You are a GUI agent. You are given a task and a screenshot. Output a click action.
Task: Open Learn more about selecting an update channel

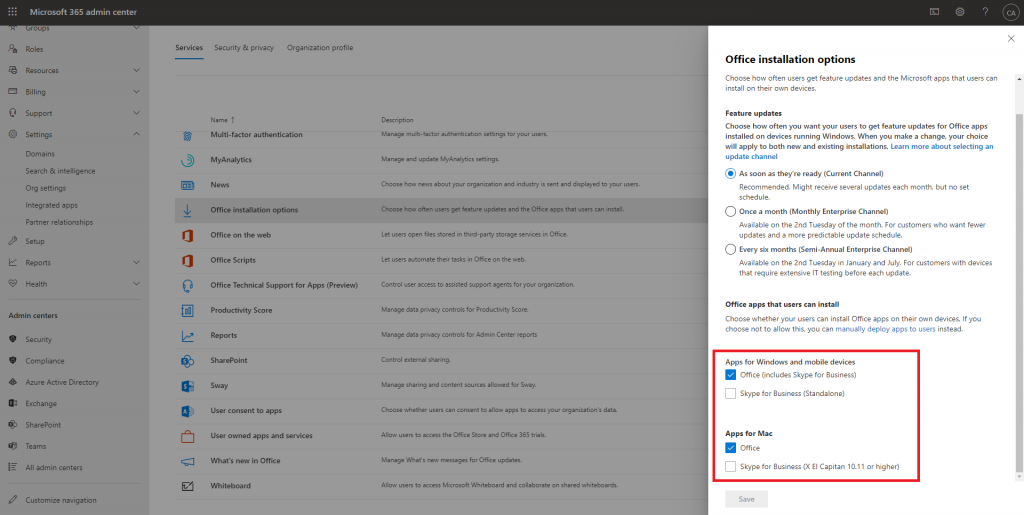[x=859, y=151]
